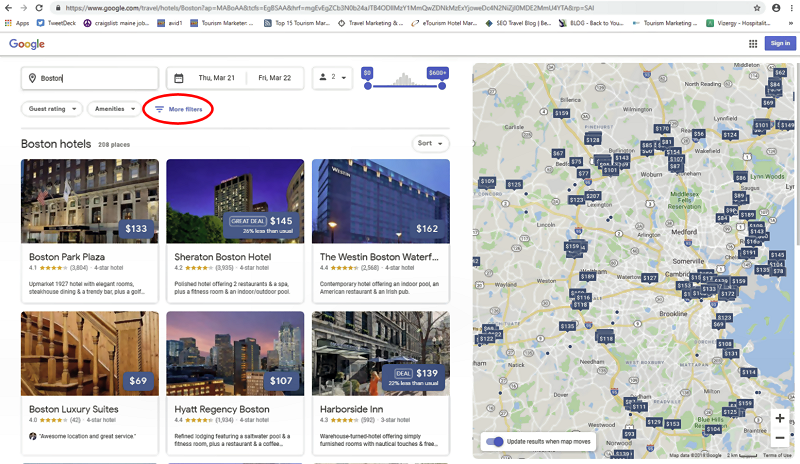The image size is (800, 464).
Task: Click the location pin icon in search box
Action: [x=32, y=78]
